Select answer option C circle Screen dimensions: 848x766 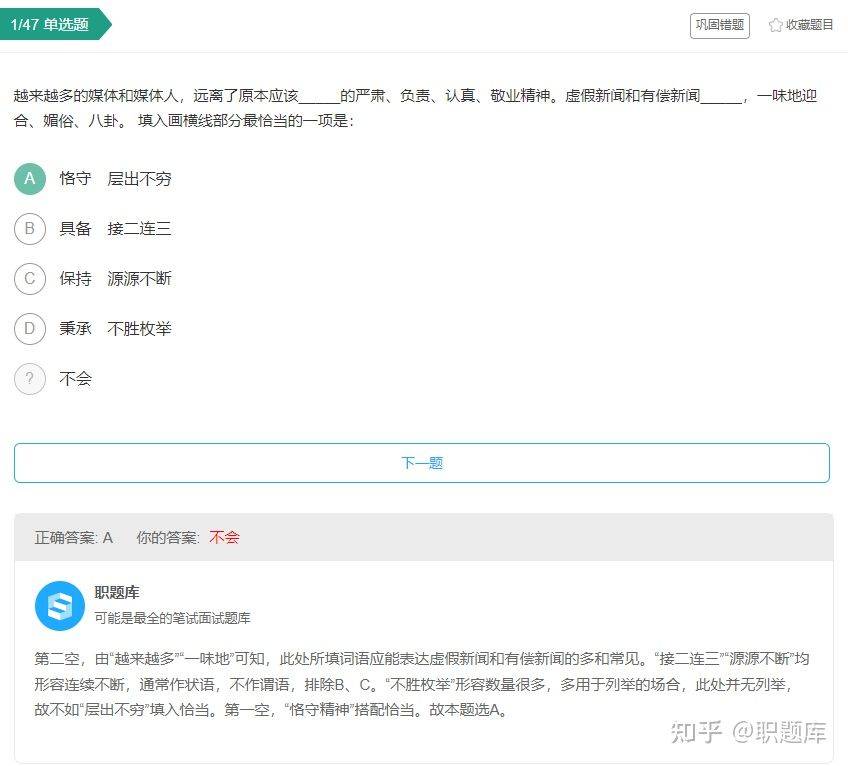click(x=29, y=279)
